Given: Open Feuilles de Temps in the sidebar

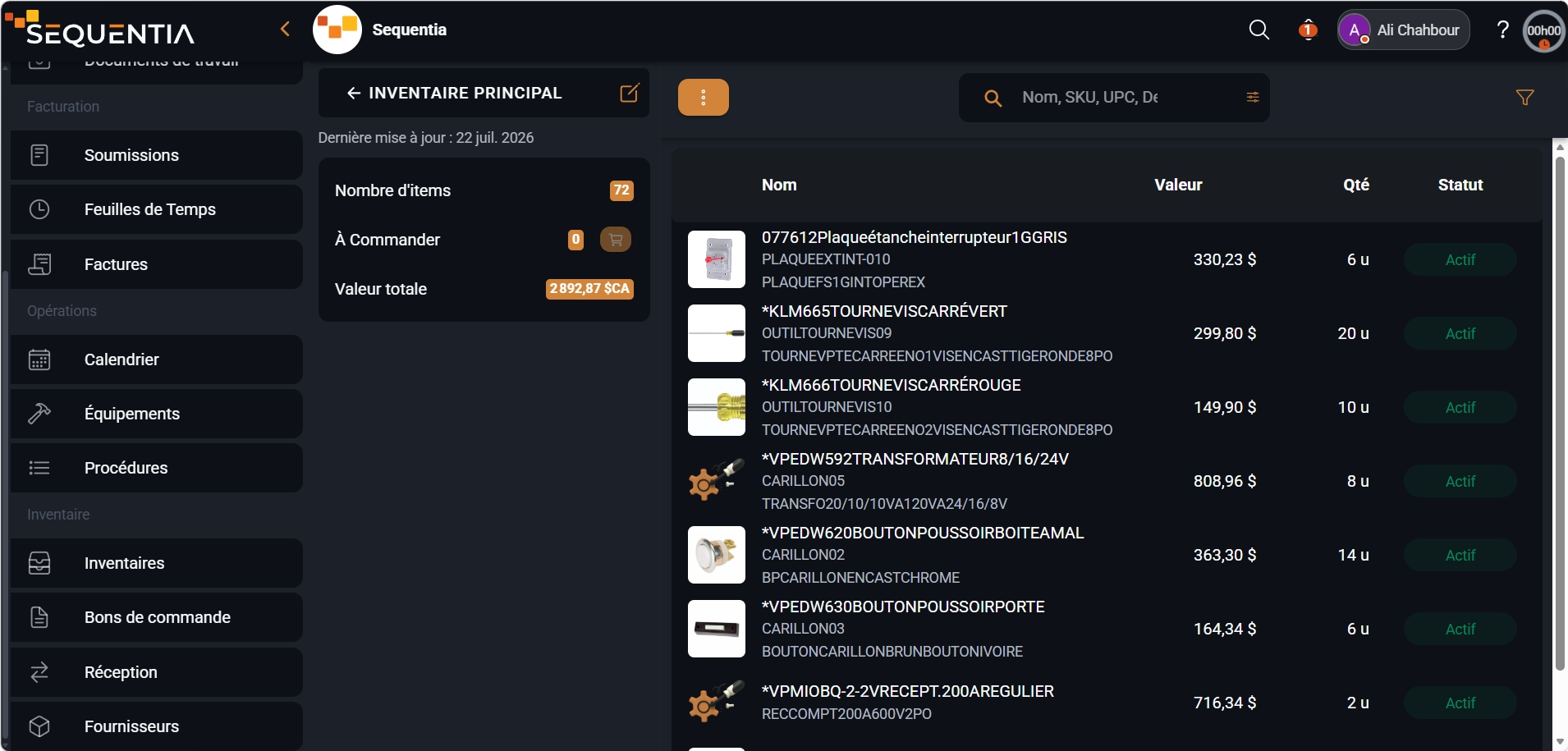Looking at the screenshot, I should pos(156,209).
